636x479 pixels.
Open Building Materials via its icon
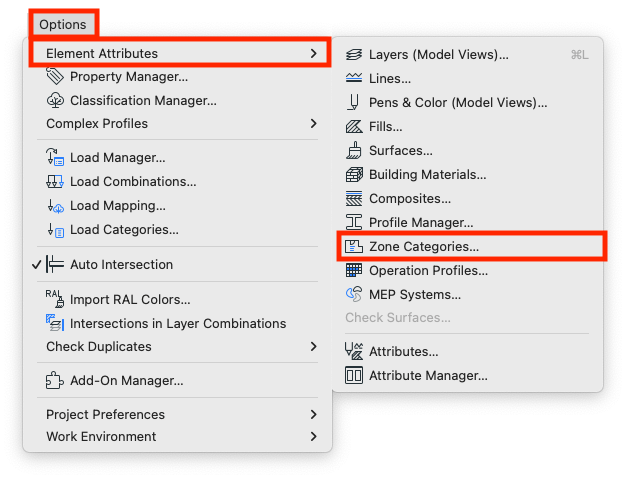(x=354, y=174)
